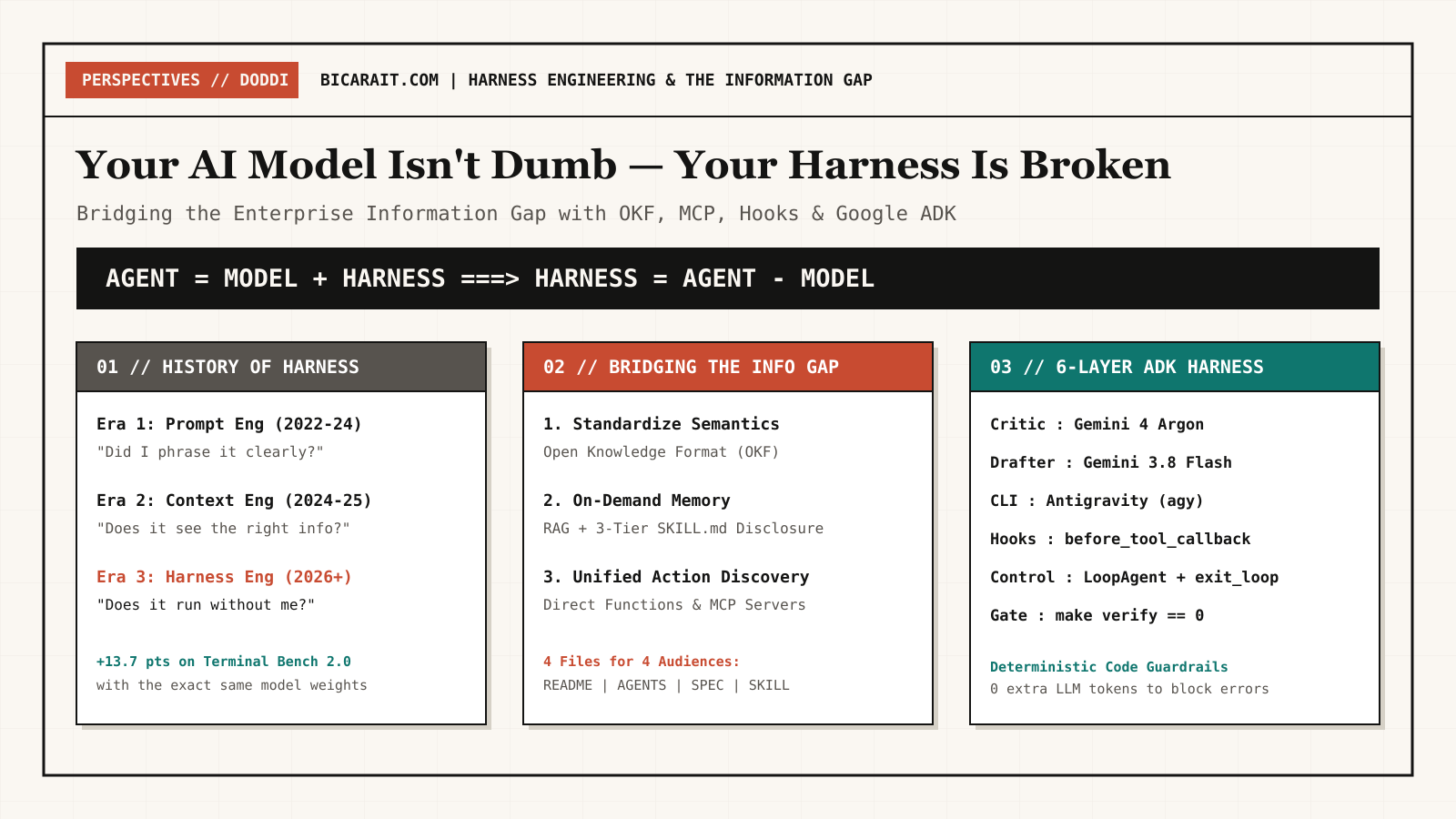This screenshot has height=819, width=1456.
Task: Click 'Open Knowledge Format (OKF)' line
Action: [x=662, y=452]
